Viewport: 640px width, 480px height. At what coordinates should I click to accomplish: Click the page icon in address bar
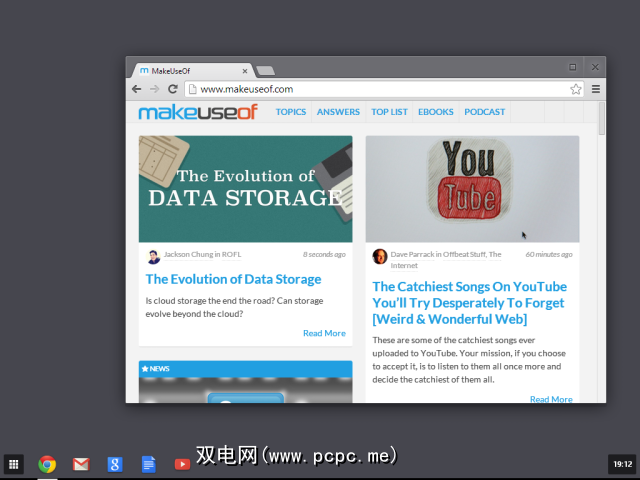[193, 89]
